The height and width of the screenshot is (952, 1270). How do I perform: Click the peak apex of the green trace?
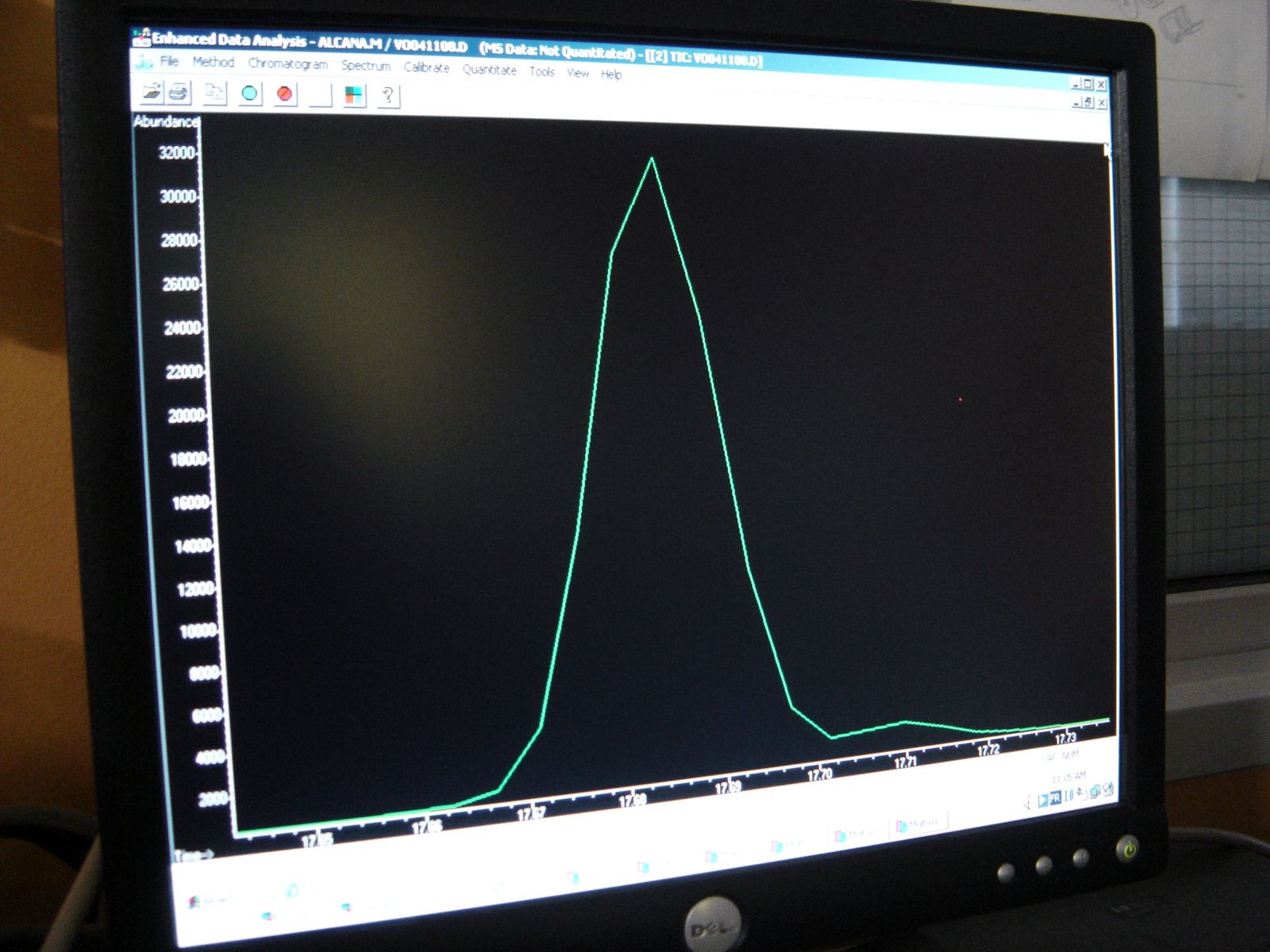652,159
